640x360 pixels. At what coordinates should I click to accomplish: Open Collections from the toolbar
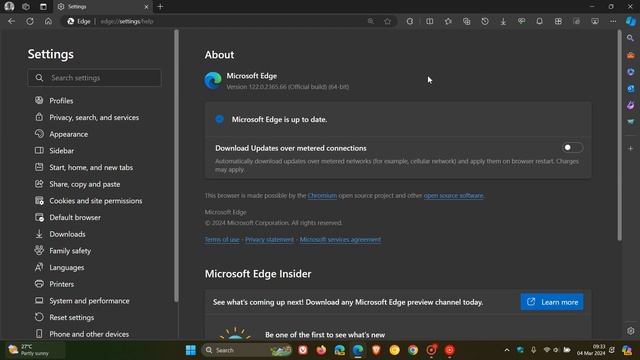point(467,21)
